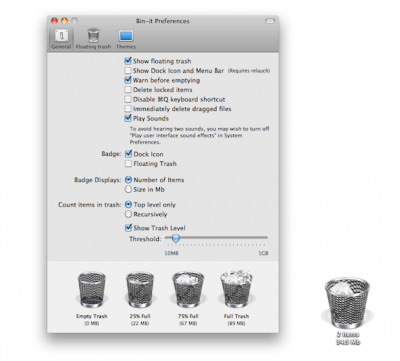Enable Floating Trash badge checkbox
The height and width of the screenshot is (361, 400).
[x=128, y=164]
